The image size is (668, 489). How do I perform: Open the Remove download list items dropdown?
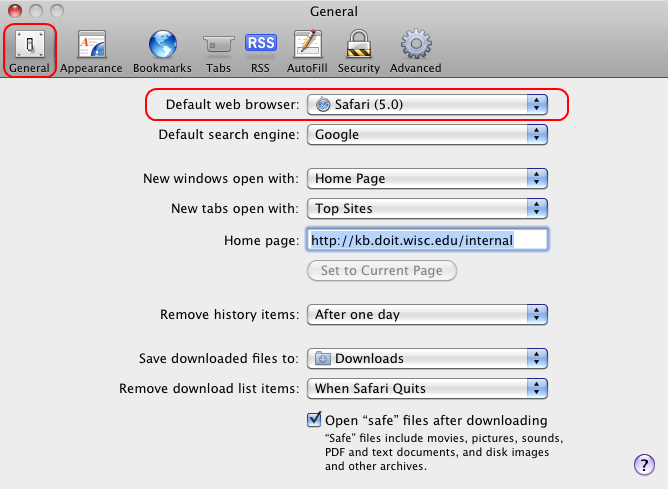tap(427, 388)
